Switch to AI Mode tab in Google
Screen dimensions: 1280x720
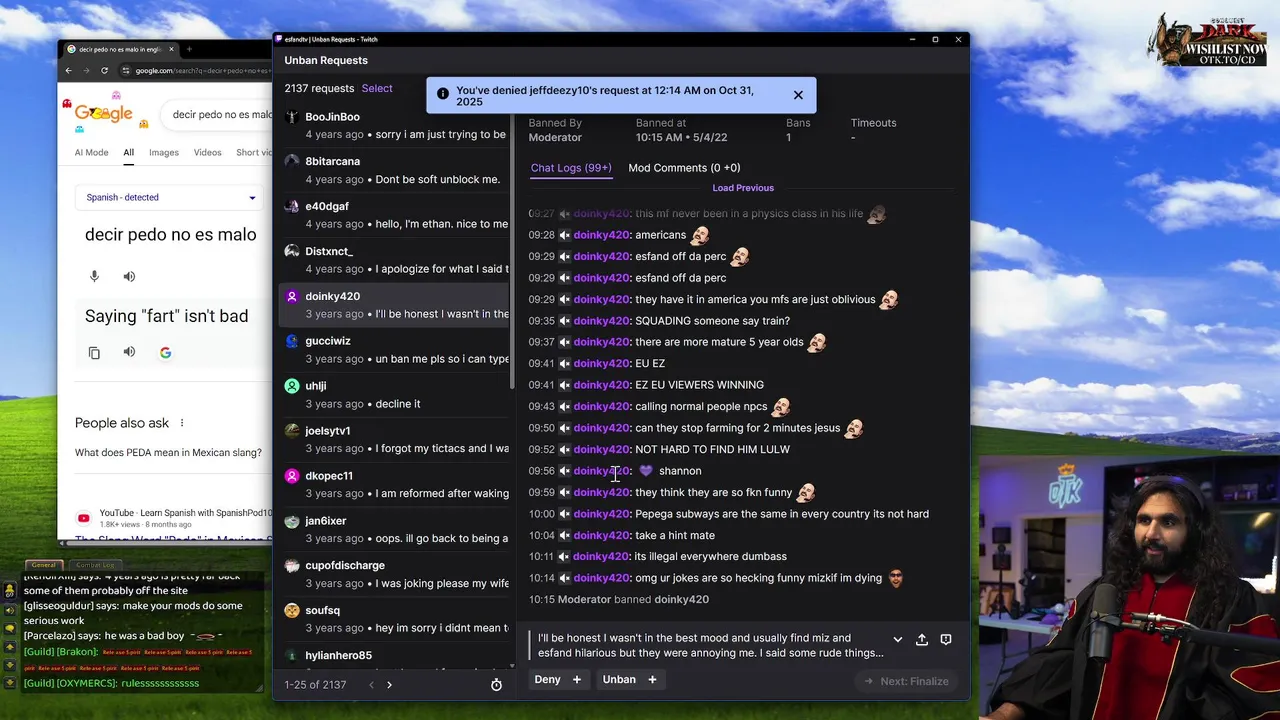(91, 153)
